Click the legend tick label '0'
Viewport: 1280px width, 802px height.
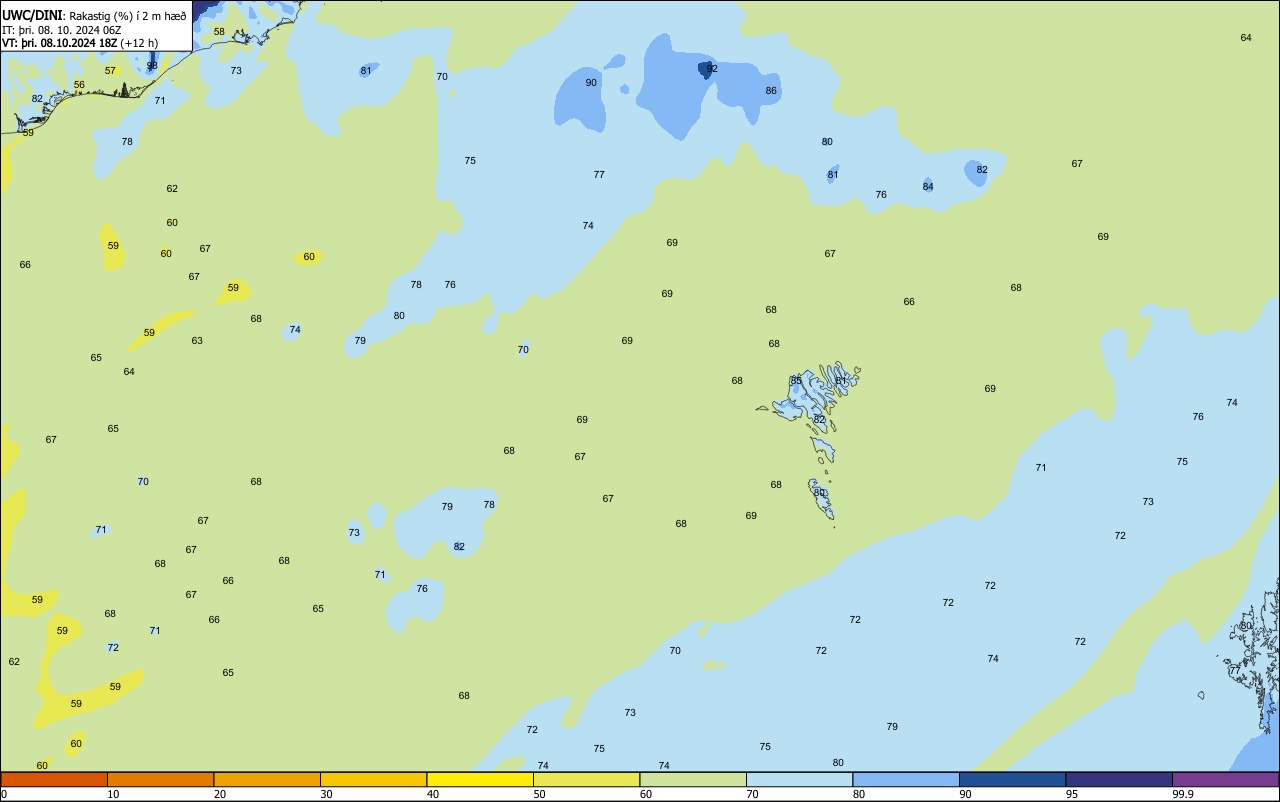pyautogui.click(x=4, y=794)
